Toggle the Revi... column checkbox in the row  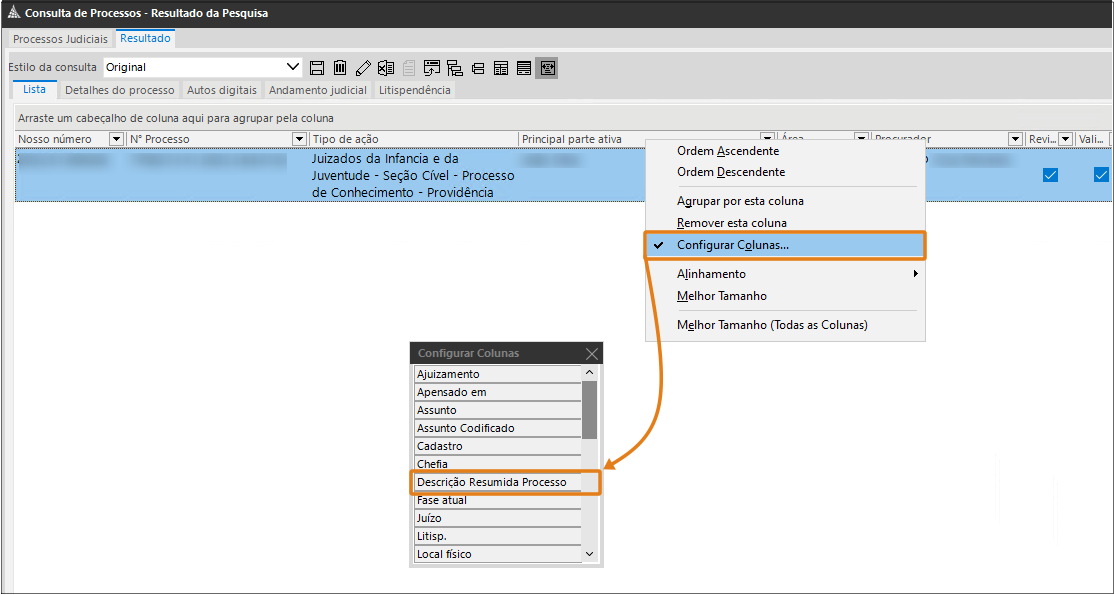coord(1050,175)
